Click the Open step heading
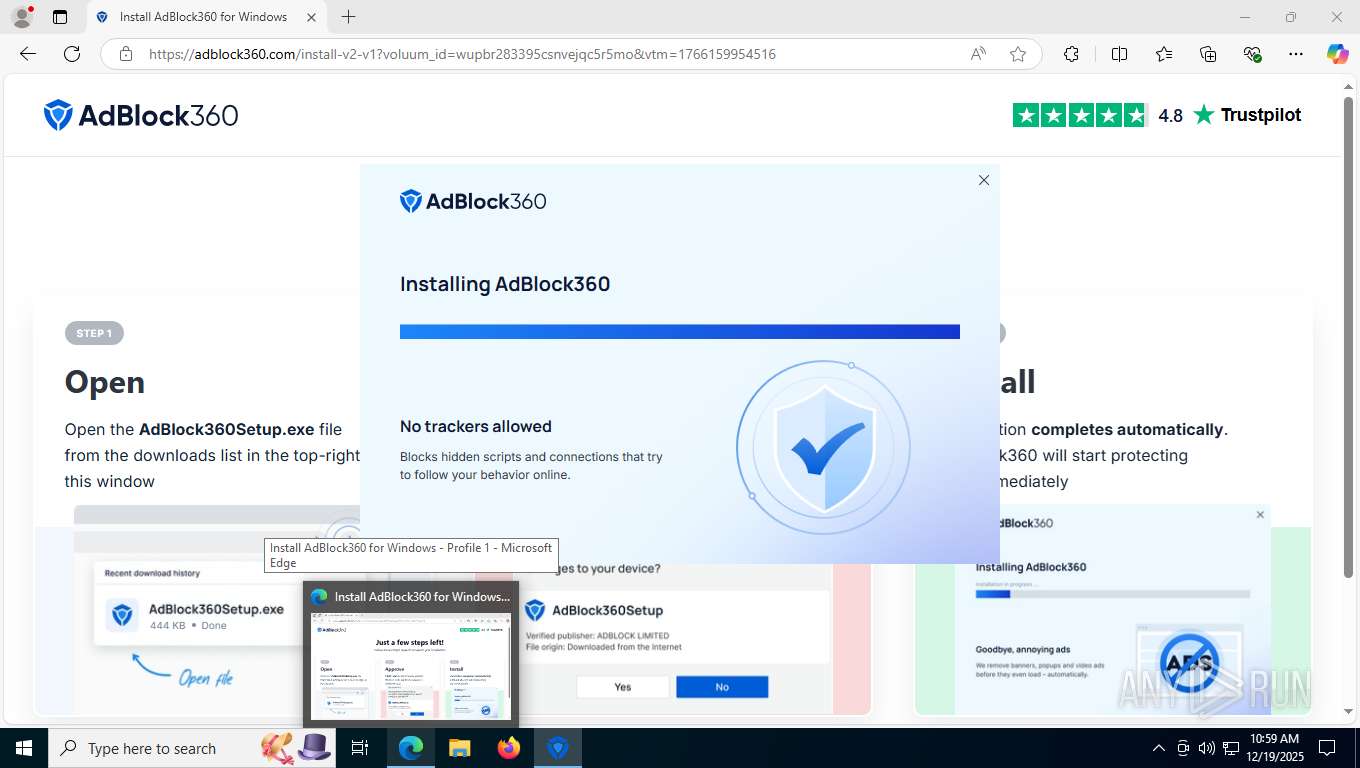 [105, 382]
